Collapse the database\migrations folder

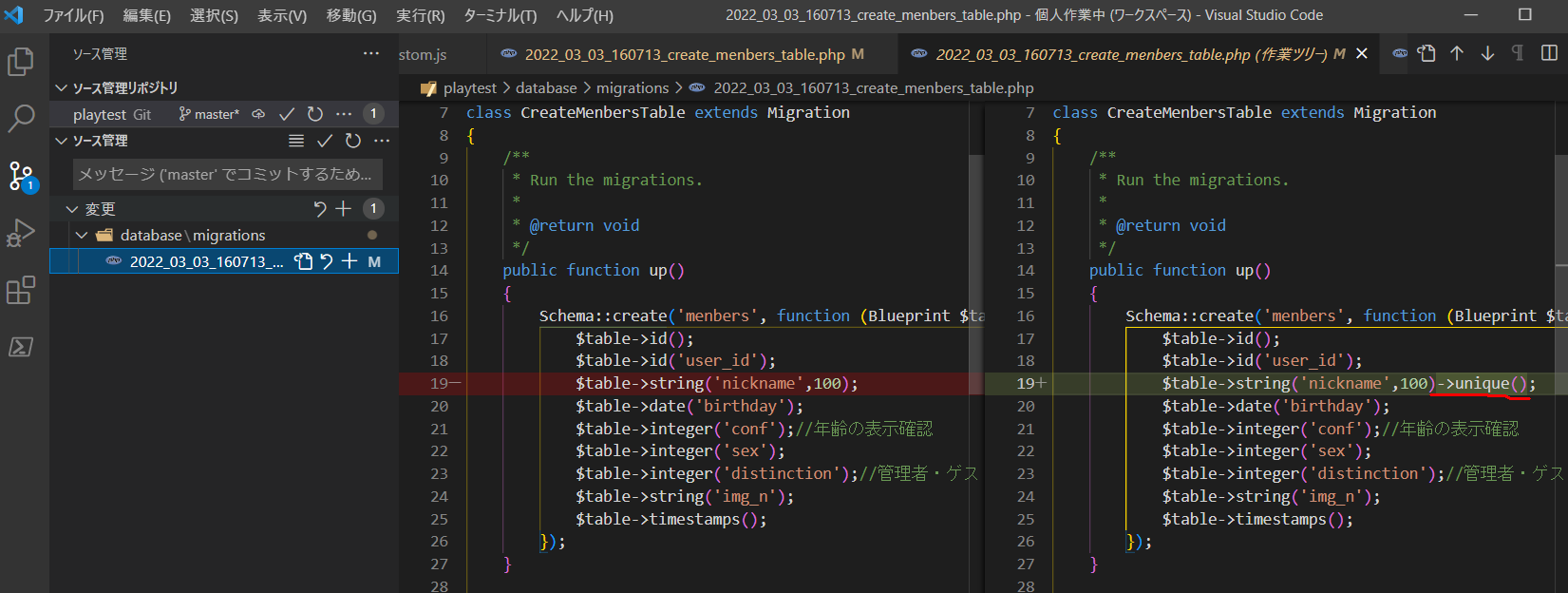pyautogui.click(x=82, y=235)
